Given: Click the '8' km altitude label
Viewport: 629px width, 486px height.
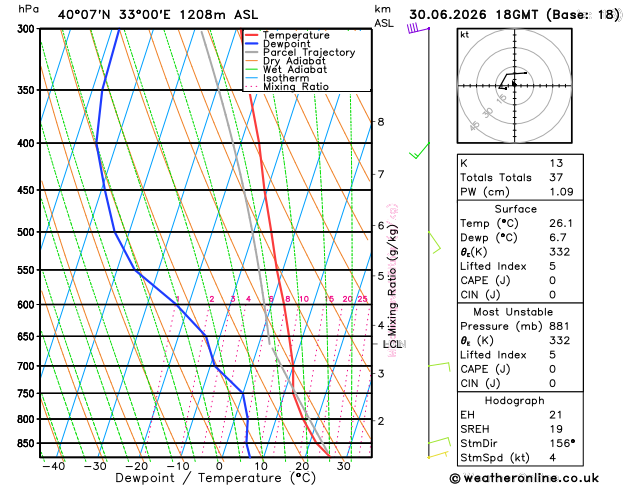Looking at the screenshot, I should coord(381,122).
